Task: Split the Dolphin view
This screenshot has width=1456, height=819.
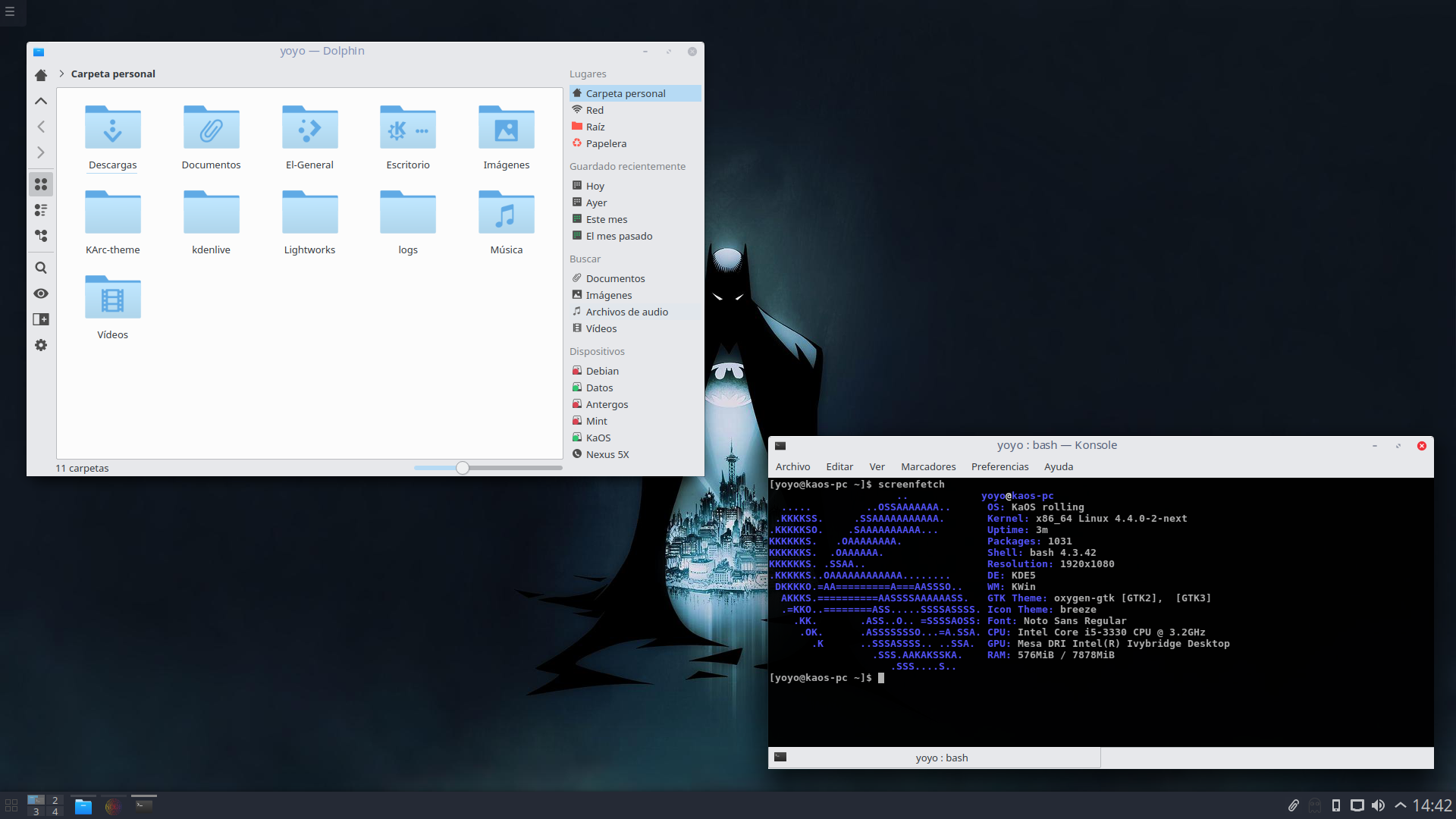Action: click(41, 319)
